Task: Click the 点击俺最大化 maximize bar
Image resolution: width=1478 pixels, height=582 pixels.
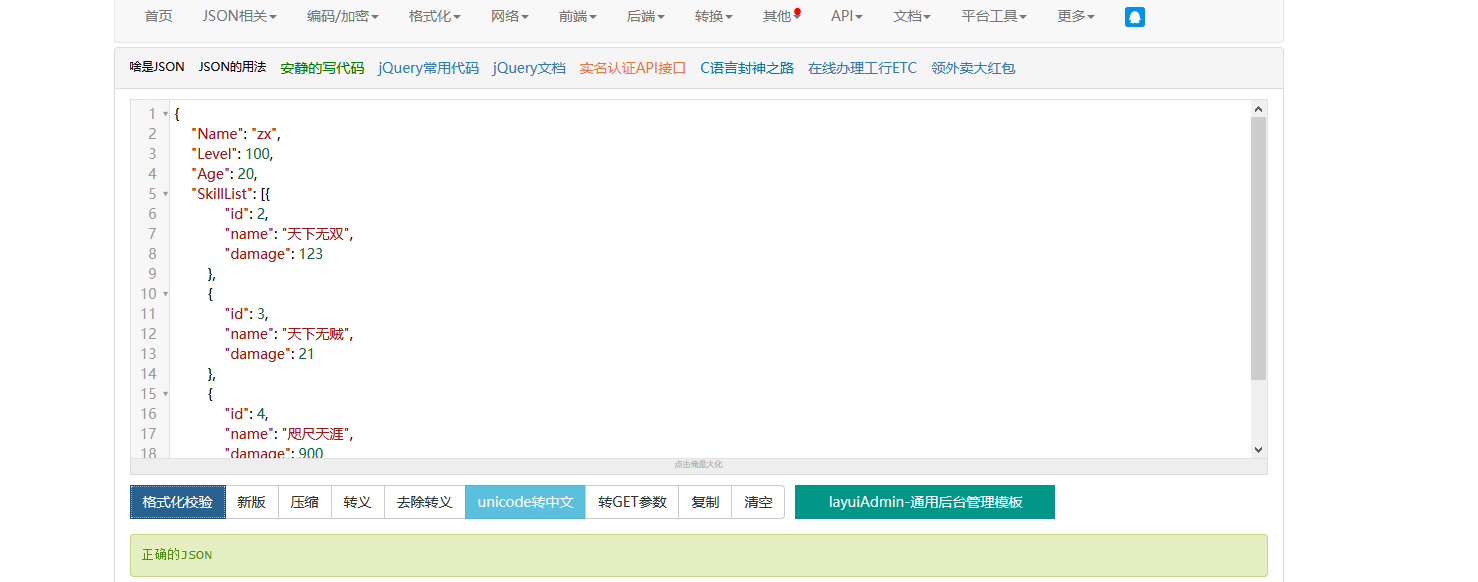Action: tap(698, 465)
